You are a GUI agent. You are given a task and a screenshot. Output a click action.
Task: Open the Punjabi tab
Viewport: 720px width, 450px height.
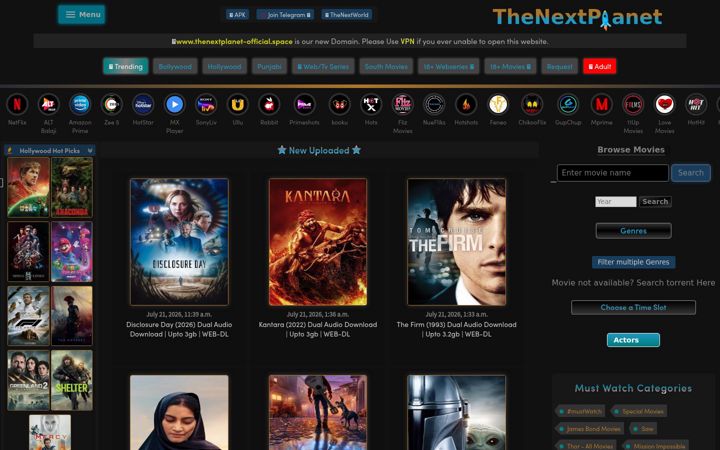tap(269, 66)
